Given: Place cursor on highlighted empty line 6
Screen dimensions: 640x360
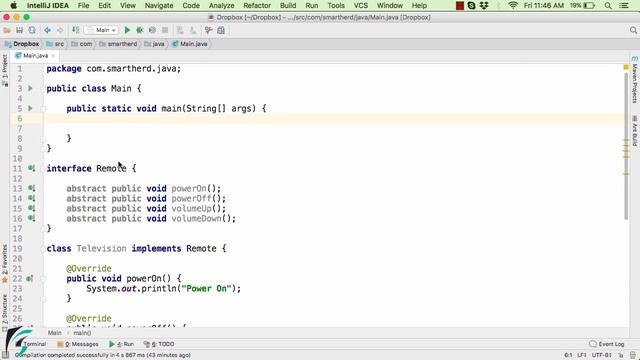Looking at the screenshot, I should tap(333, 118).
